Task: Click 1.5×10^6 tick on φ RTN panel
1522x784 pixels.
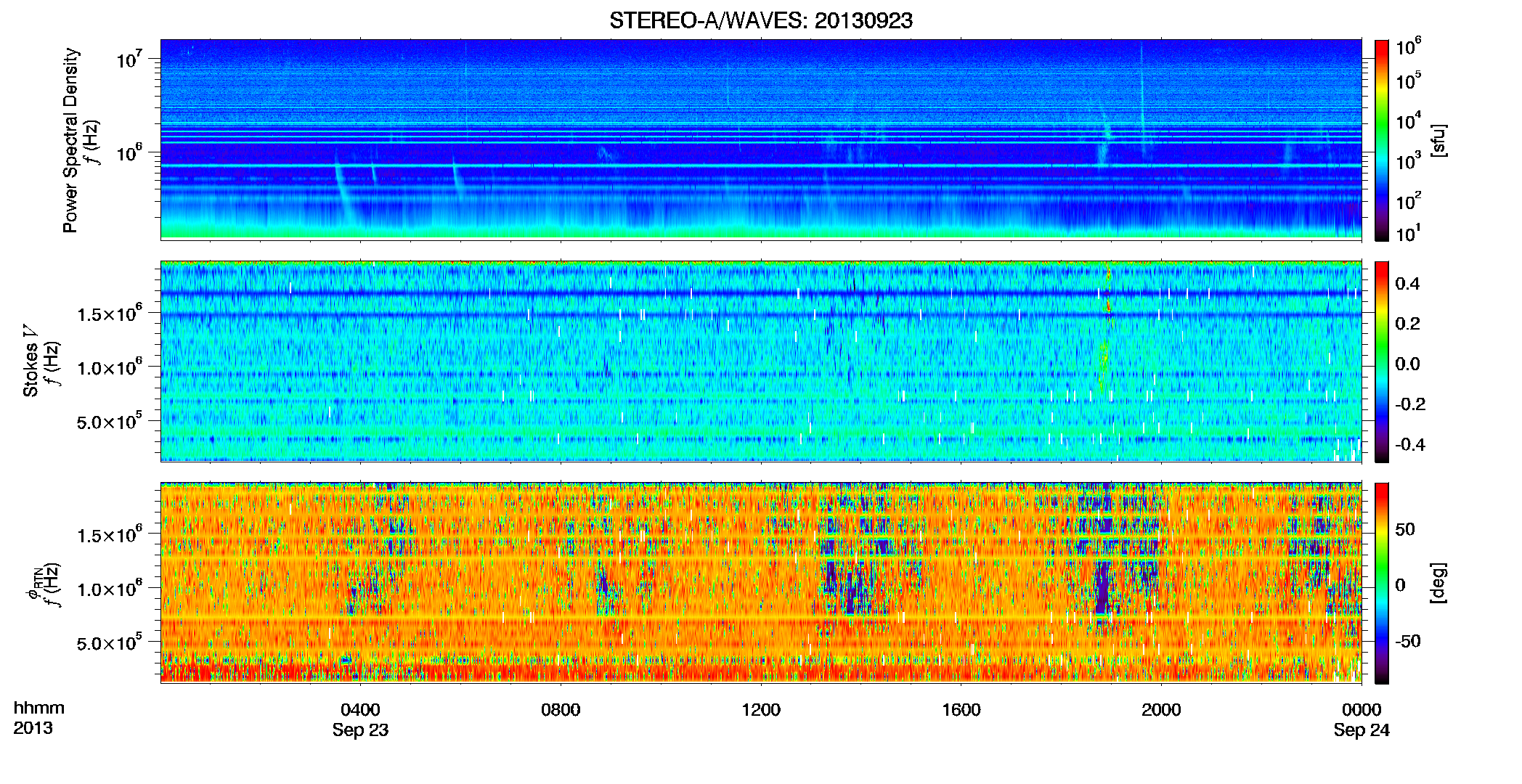Action: tap(109, 535)
